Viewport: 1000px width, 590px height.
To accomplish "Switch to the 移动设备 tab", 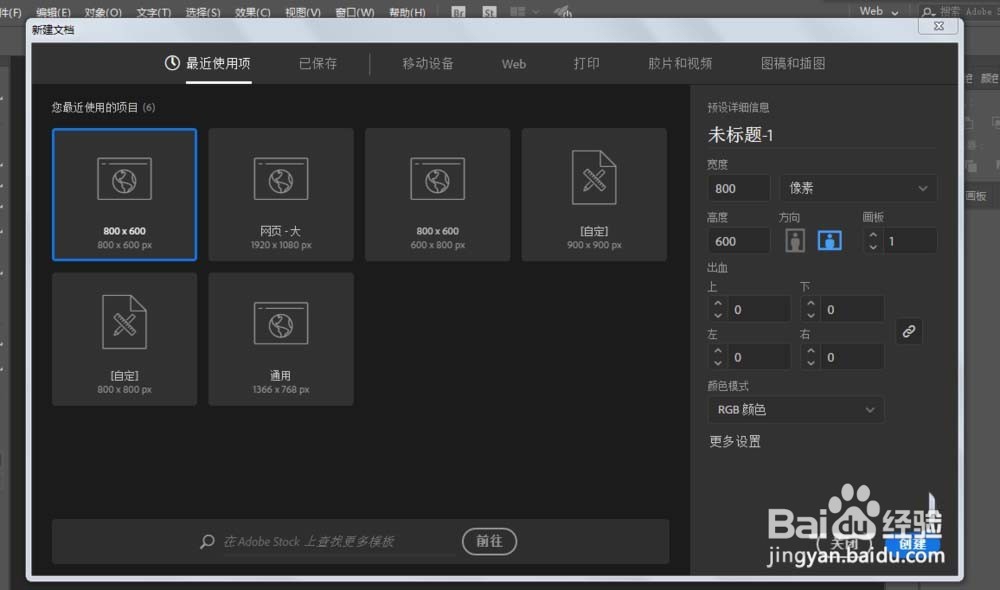I will (428, 63).
